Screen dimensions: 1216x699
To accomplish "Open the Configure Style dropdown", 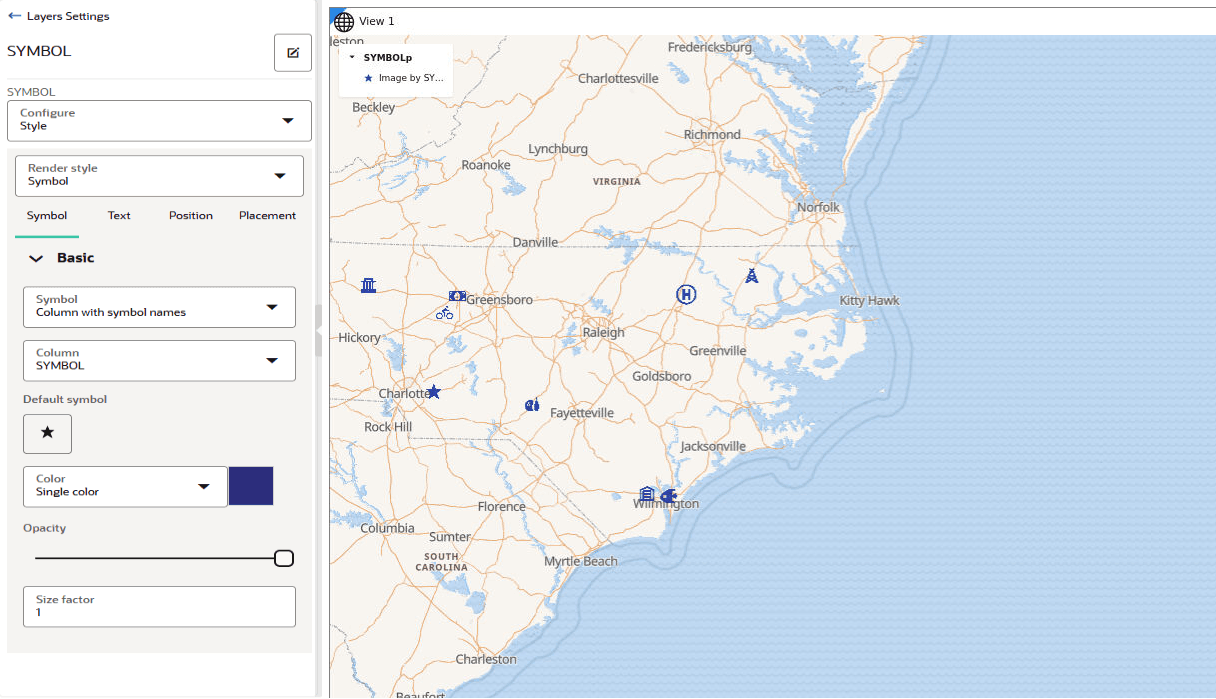I will (x=160, y=120).
